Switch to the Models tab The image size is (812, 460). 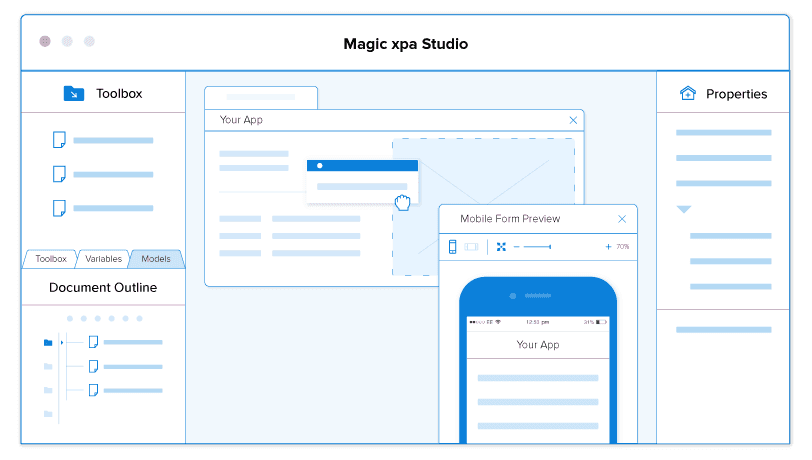(155, 259)
